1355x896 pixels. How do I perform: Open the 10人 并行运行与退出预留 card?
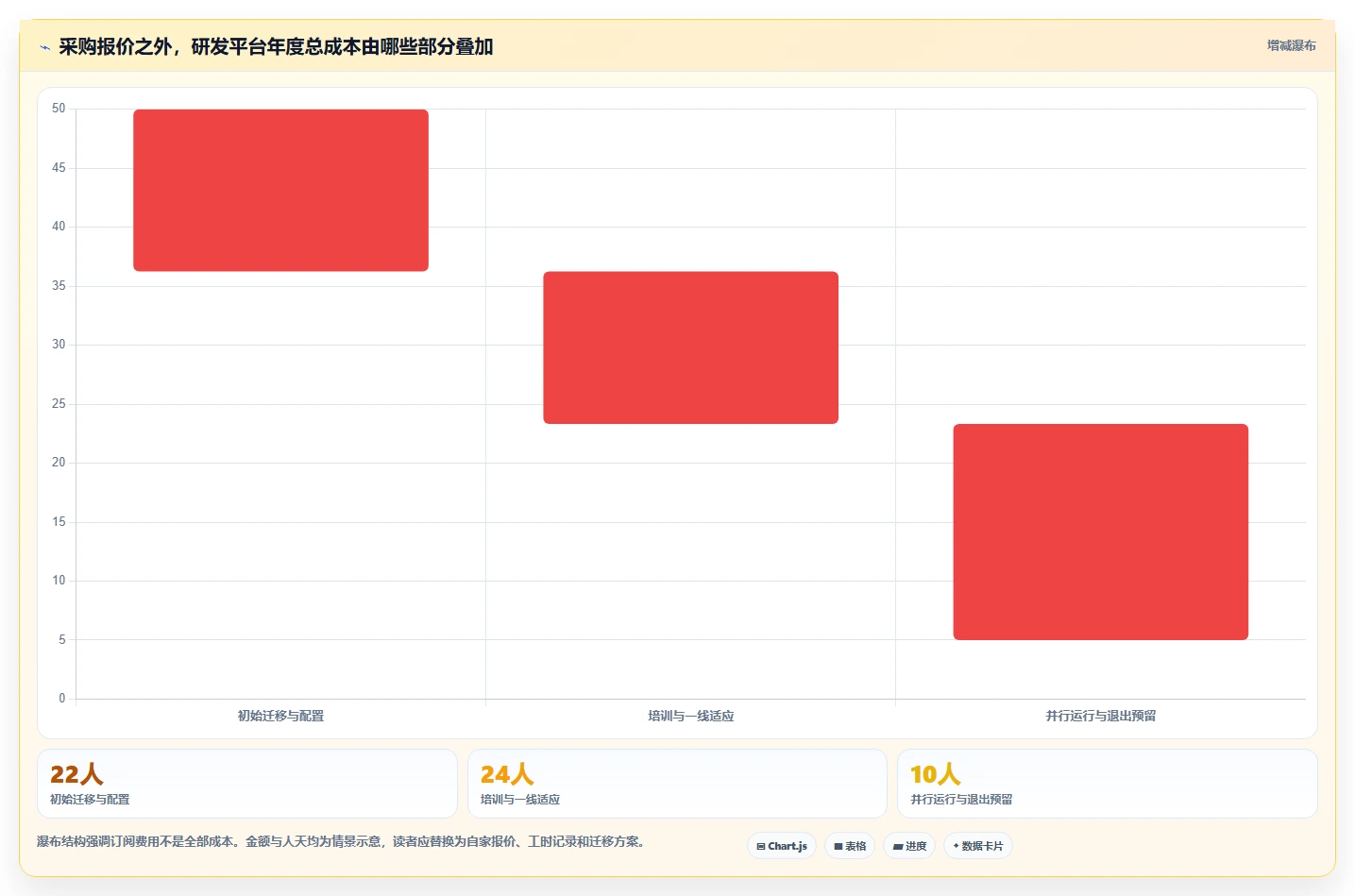(x=1107, y=784)
